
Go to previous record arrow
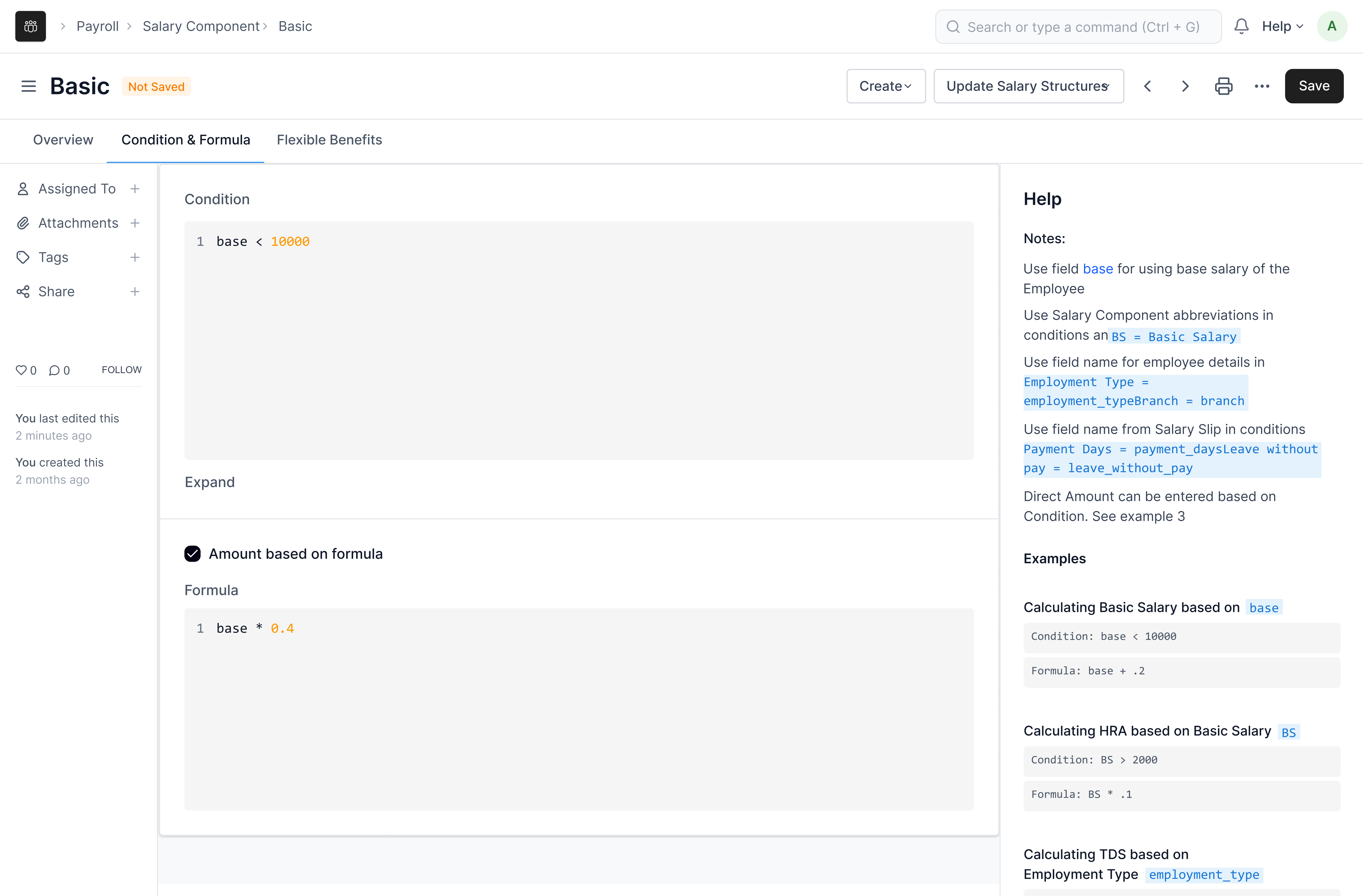(x=1147, y=86)
